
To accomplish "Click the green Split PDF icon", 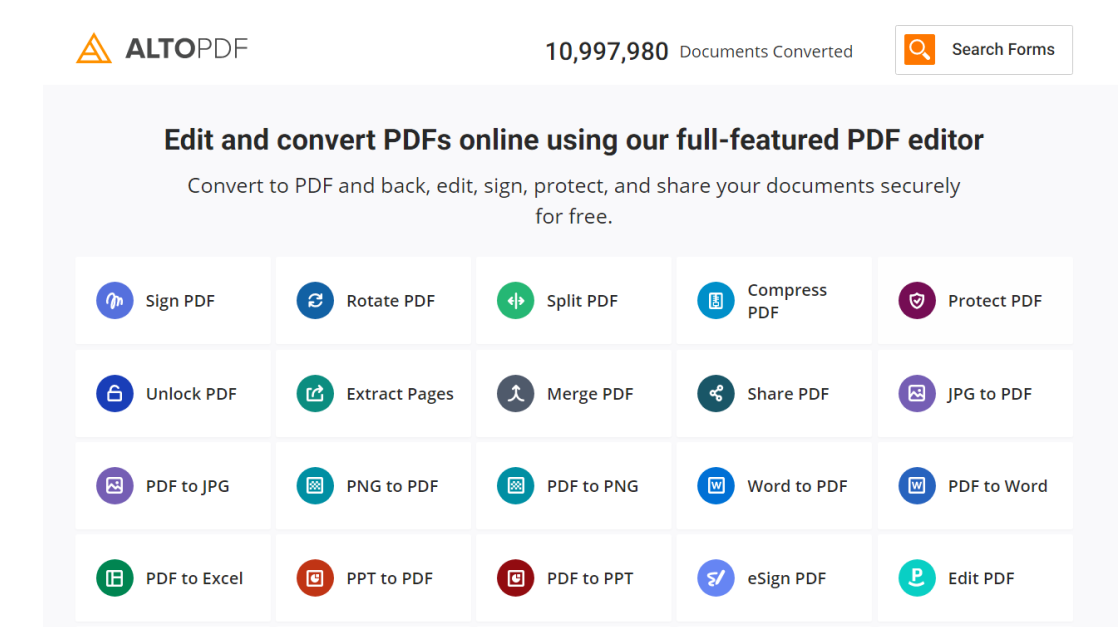I will tap(516, 301).
